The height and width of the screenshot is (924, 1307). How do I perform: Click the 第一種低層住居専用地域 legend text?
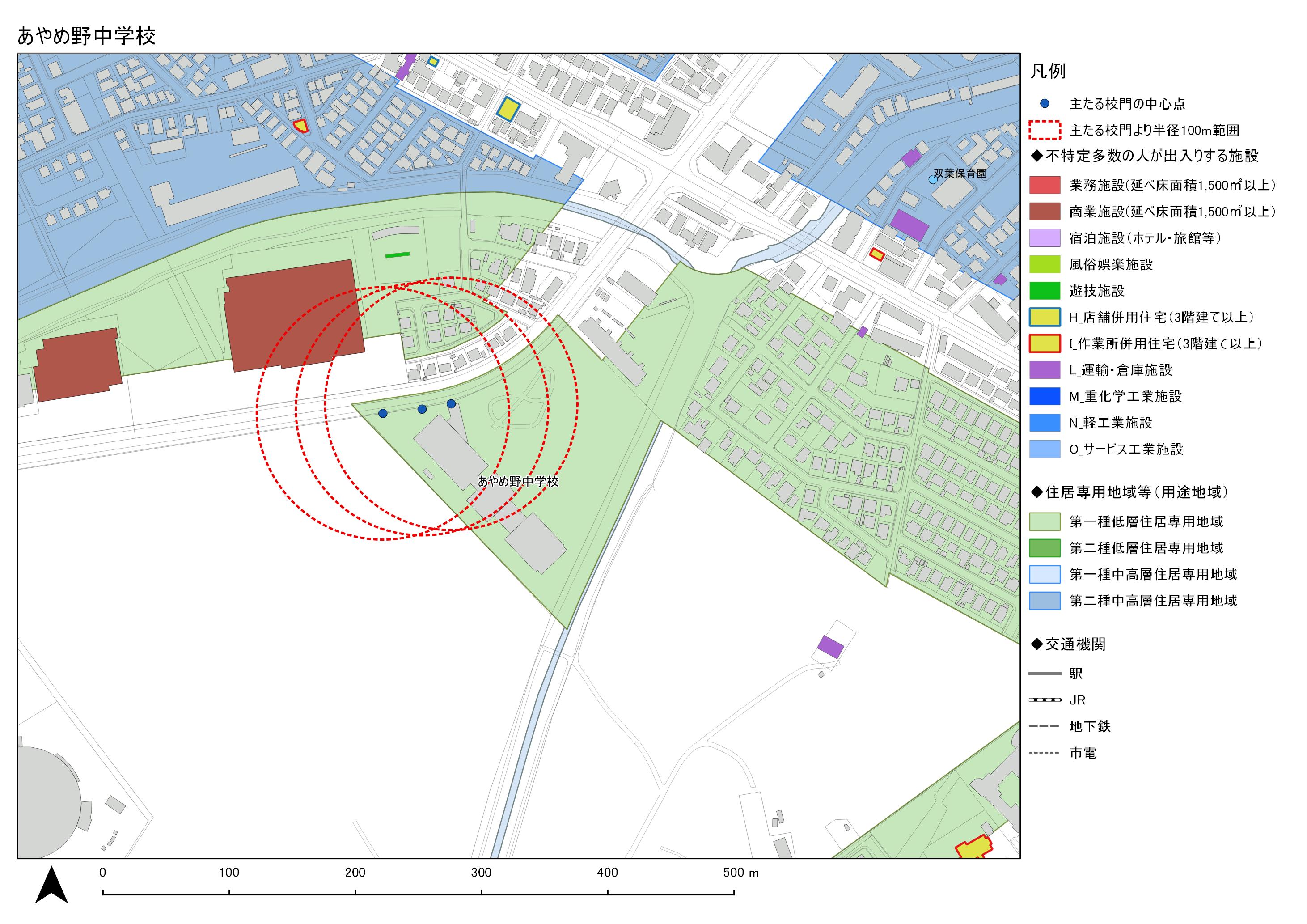tap(1146, 521)
